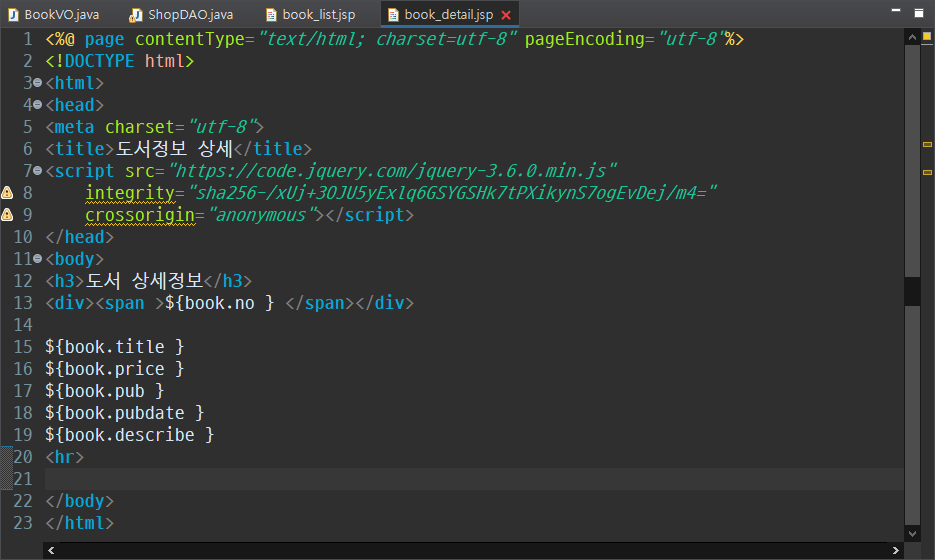Click the JSP file icon on book_detail.jsp tab
Viewport: 935px width, 560px height.
(393, 15)
